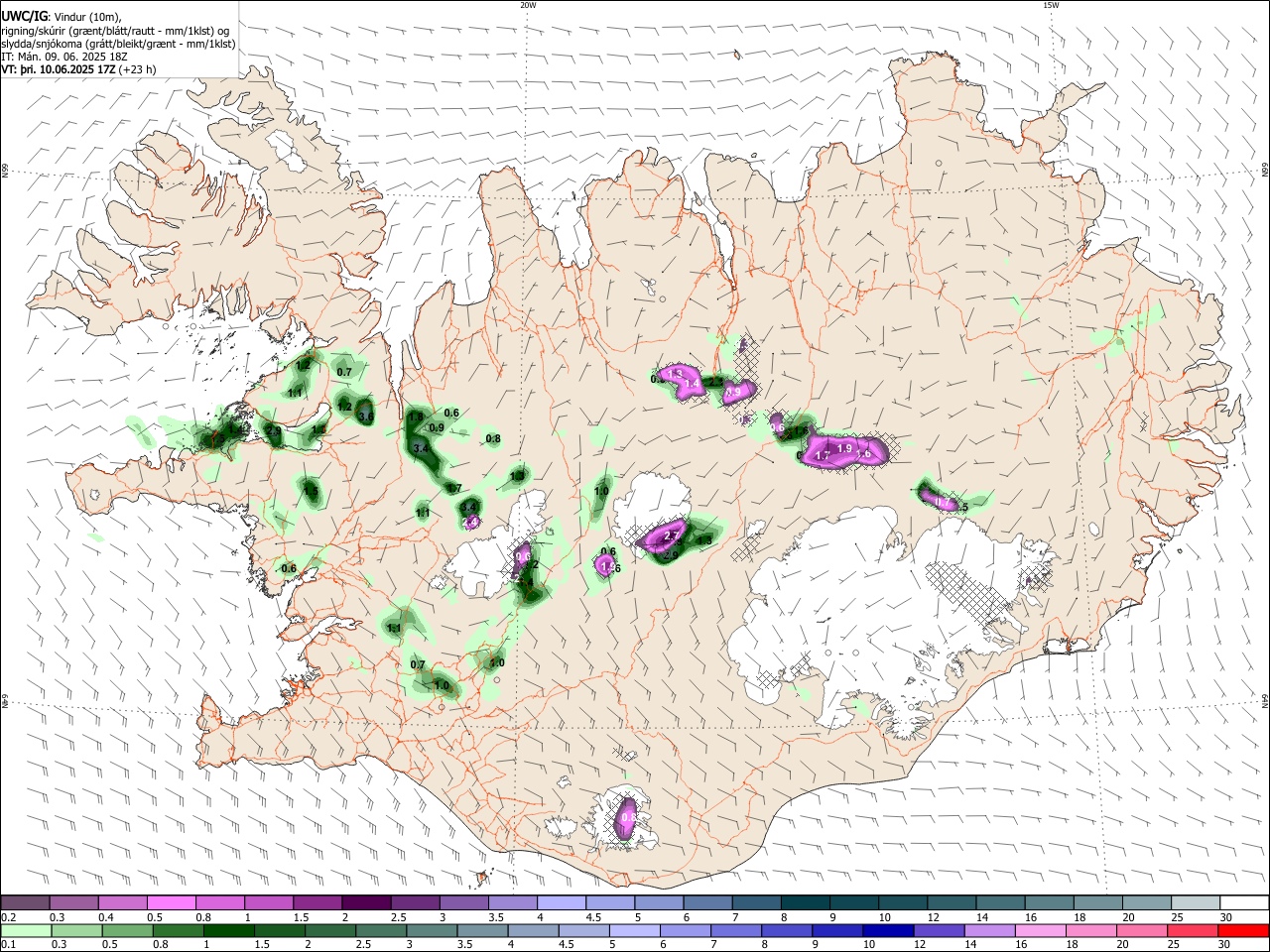
Task: Select the lower legend pale green swatch labeled 0.1
Action: pyautogui.click(x=28, y=930)
